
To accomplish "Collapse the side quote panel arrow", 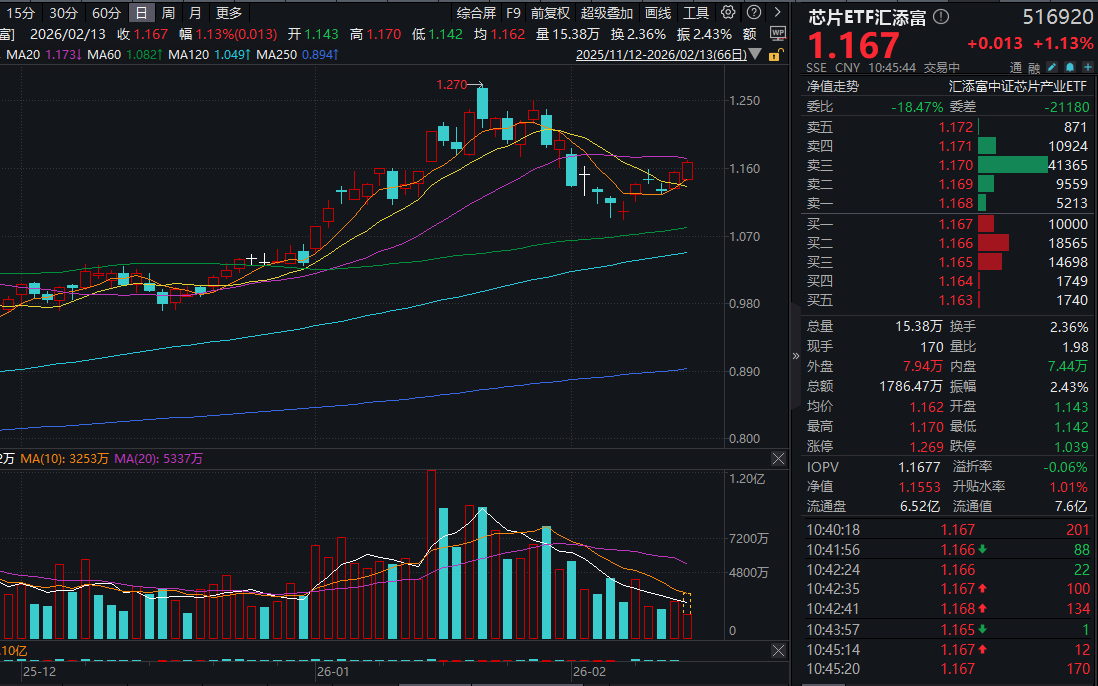I will [795, 356].
